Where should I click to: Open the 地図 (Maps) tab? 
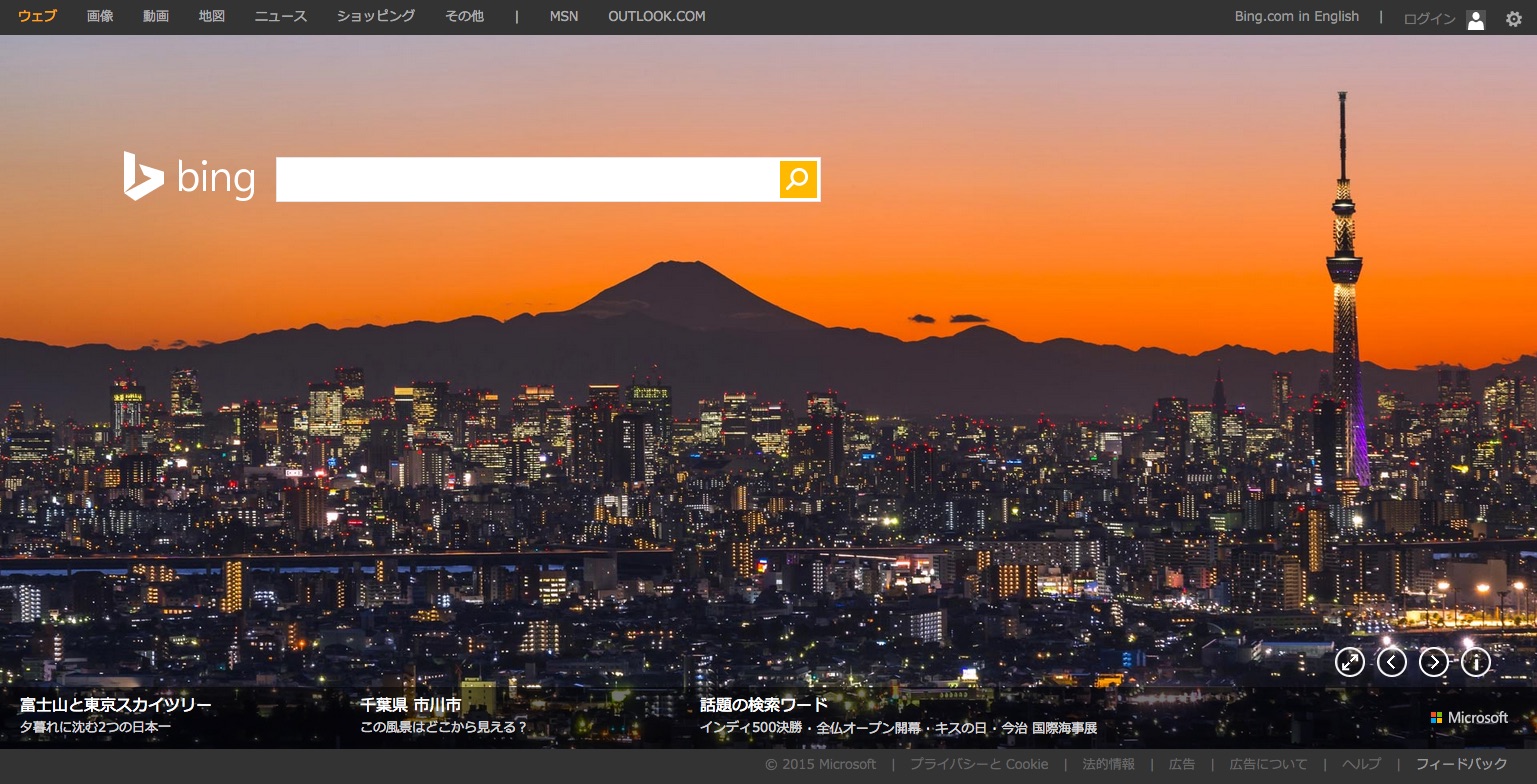click(212, 17)
